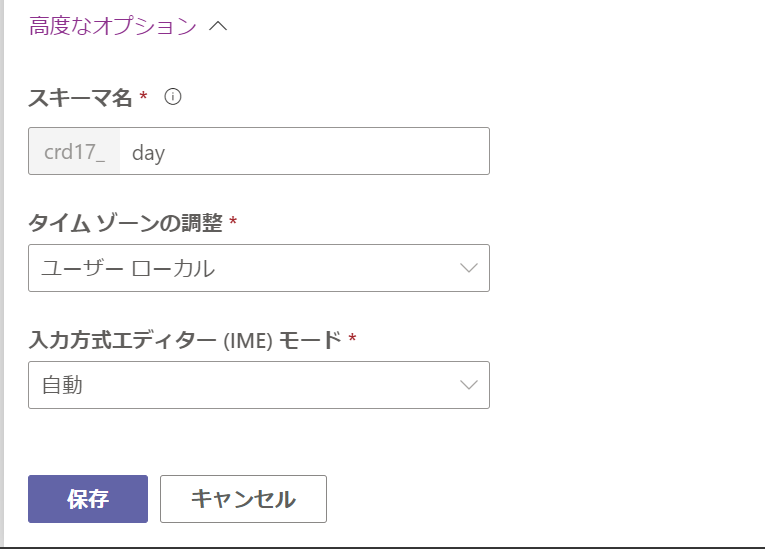Click the chevron arrow on ユーザー ローカル dropdown
Image resolution: width=765 pixels, height=549 pixels.
pyautogui.click(x=468, y=268)
